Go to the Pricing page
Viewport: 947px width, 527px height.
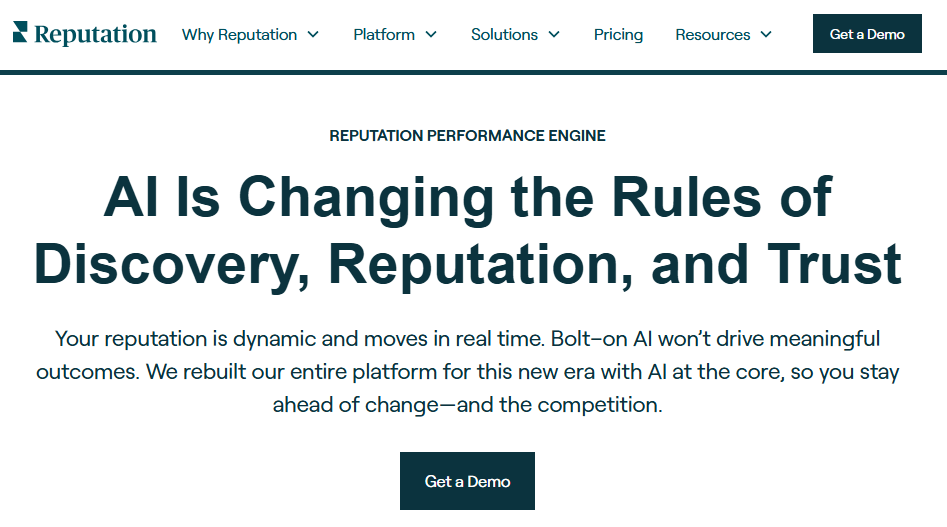pos(618,35)
